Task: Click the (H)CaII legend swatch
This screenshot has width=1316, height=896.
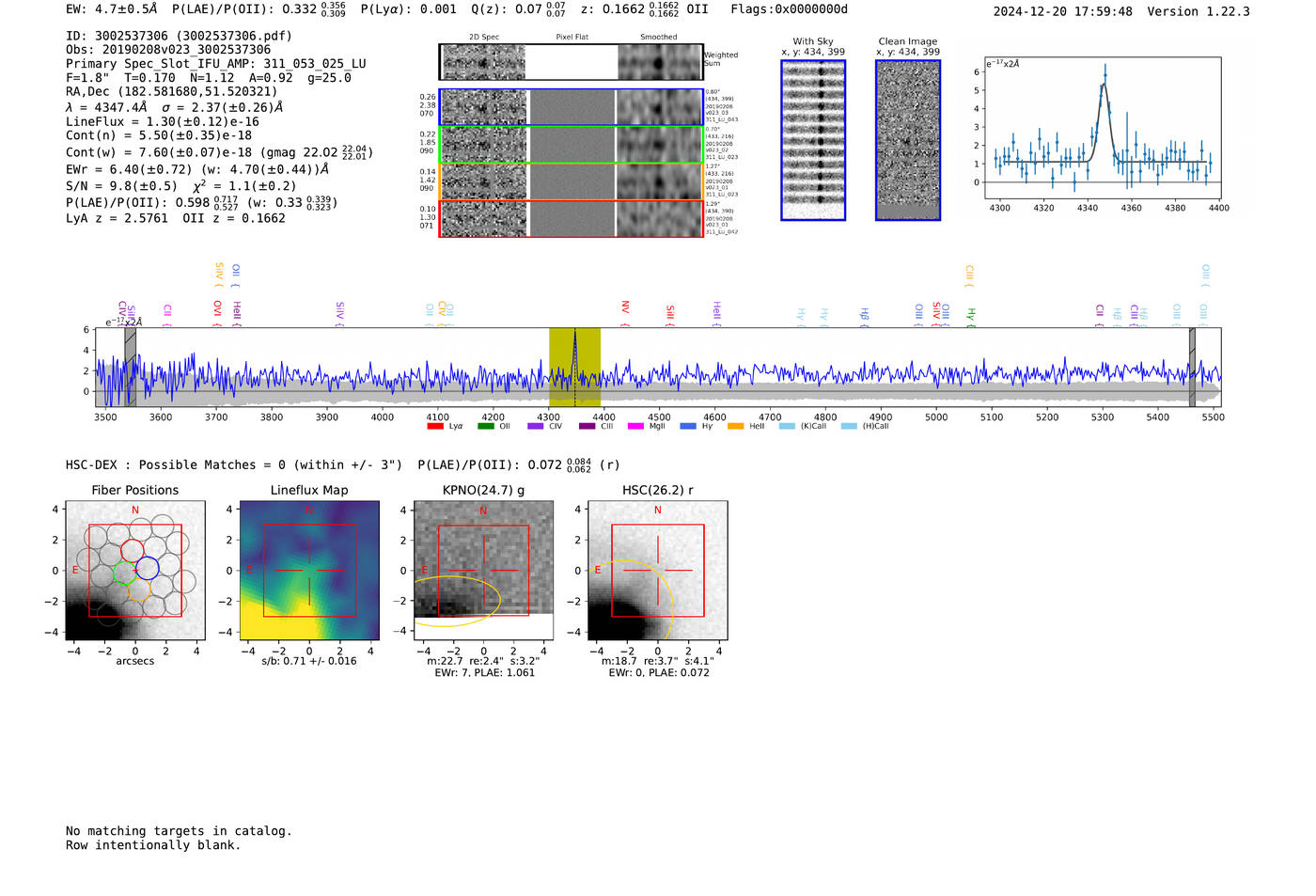Action: click(x=849, y=426)
